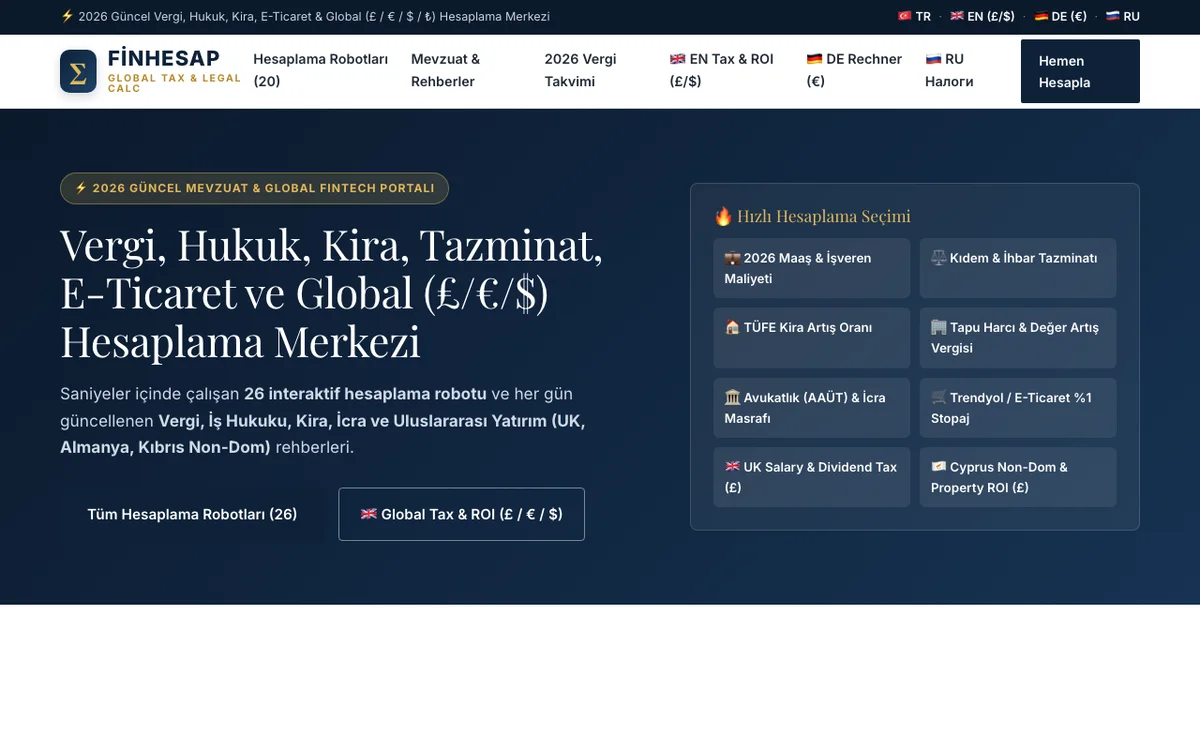
Task: Click the FINHESAP sigma logo icon
Action: pyautogui.click(x=78, y=71)
